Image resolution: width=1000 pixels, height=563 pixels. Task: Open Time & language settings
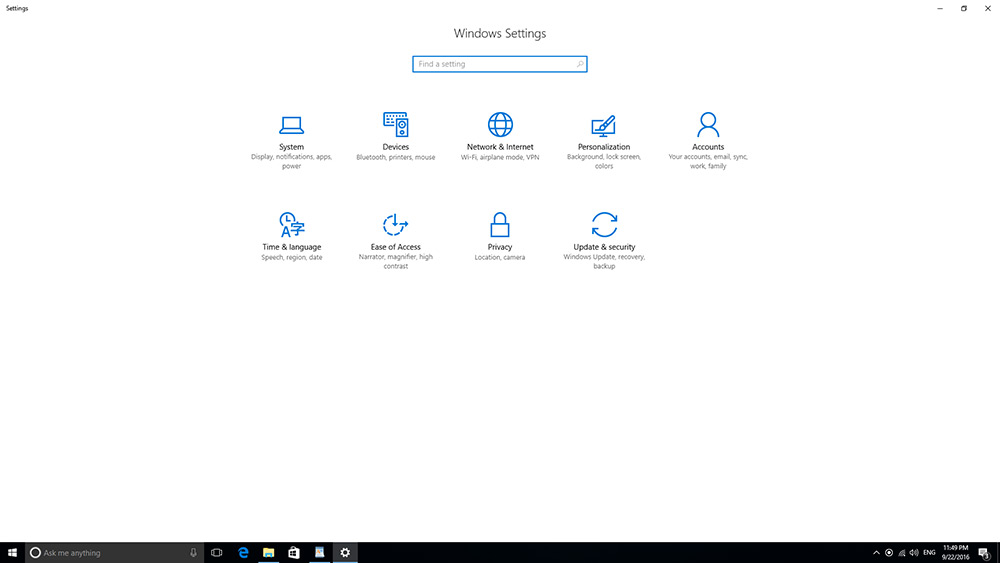pos(291,226)
